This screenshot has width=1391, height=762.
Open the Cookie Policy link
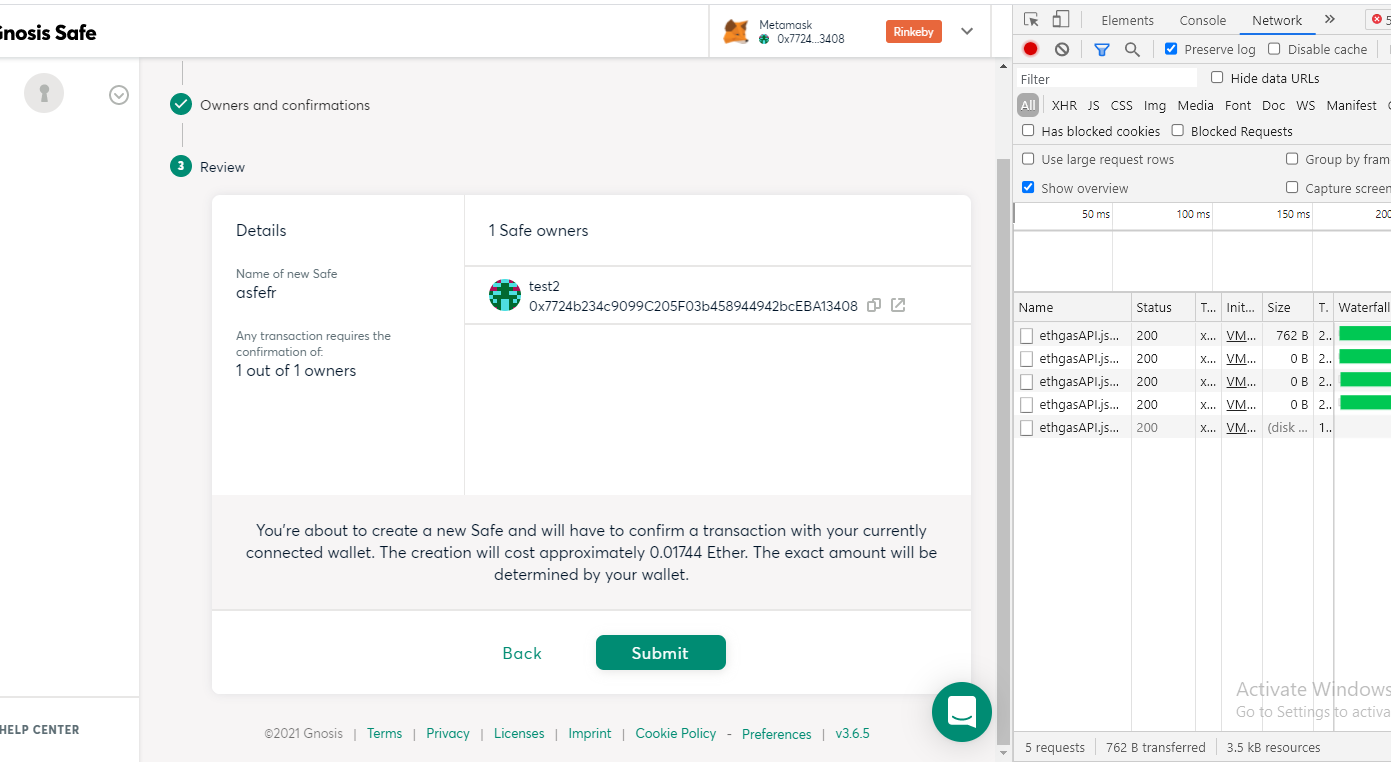675,733
